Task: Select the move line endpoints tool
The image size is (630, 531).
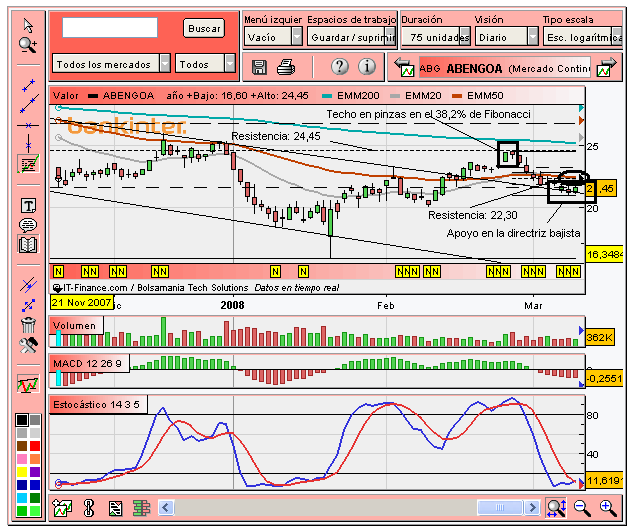Action: coord(28,305)
